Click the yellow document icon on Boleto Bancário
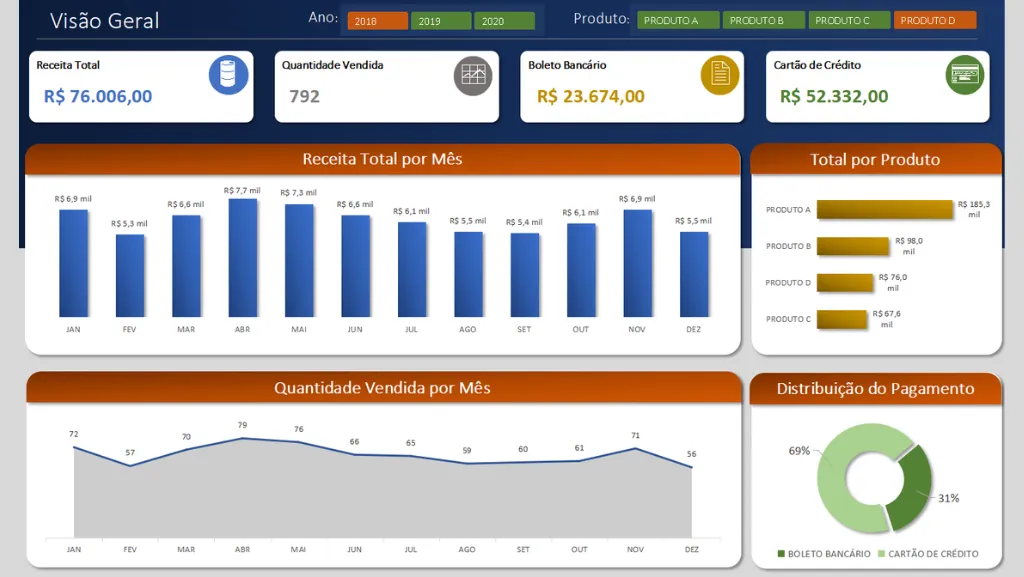The image size is (1024, 577). (719, 74)
